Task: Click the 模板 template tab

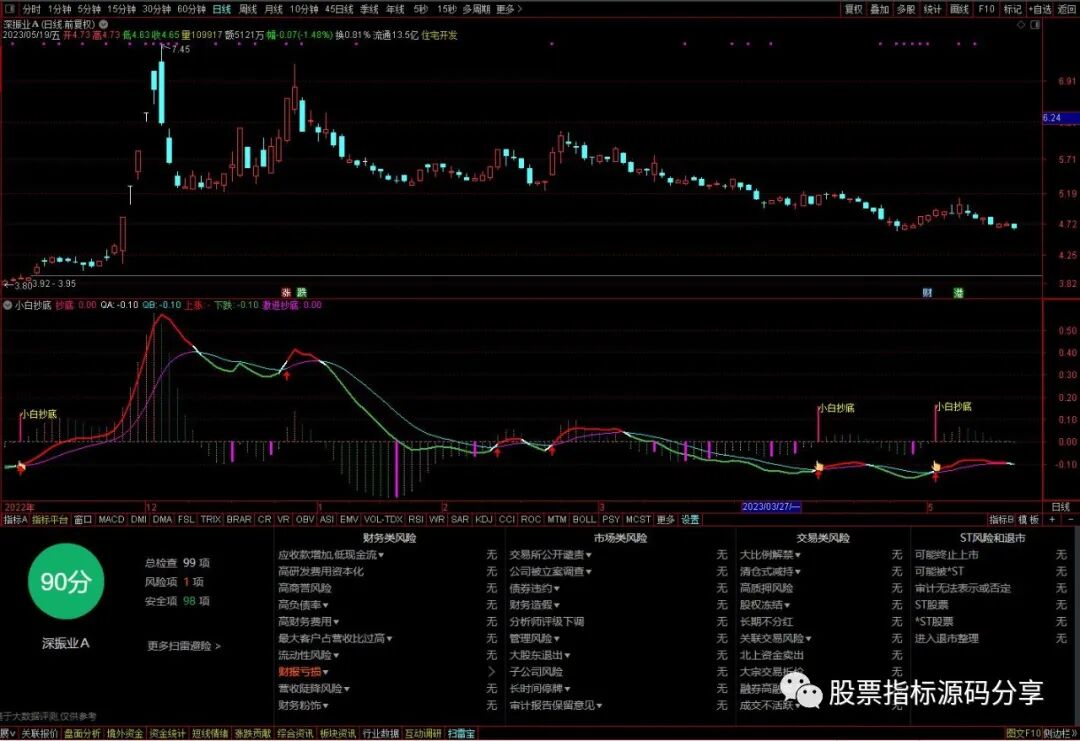Action: [x=1028, y=520]
